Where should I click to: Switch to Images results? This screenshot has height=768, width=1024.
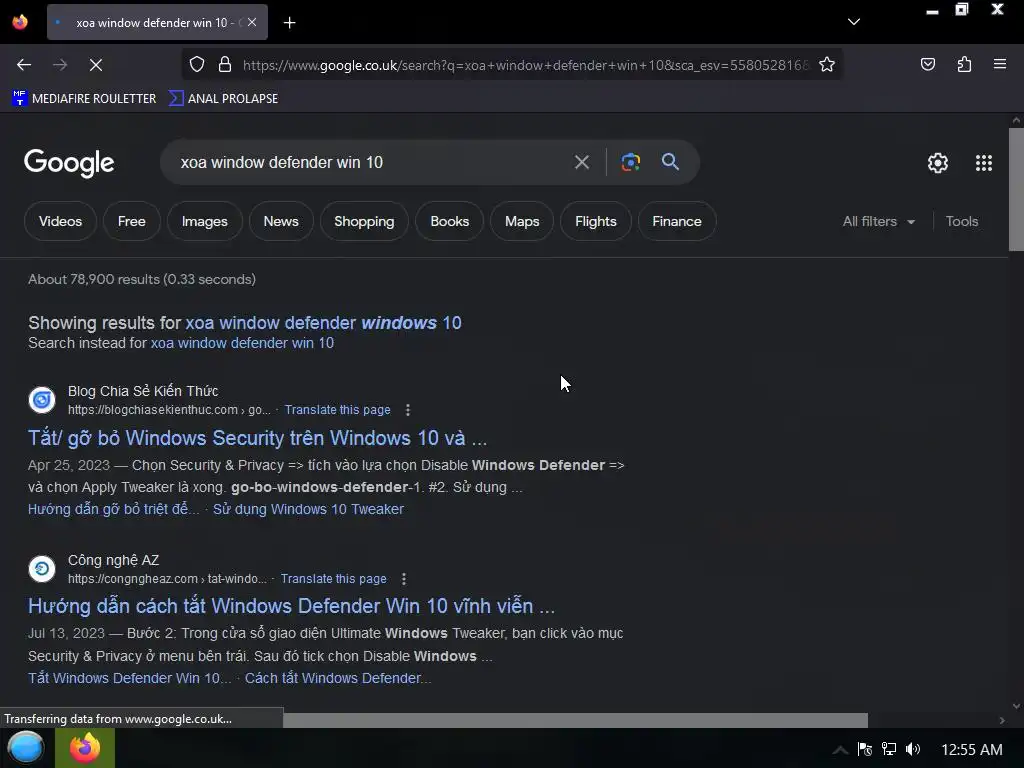(x=204, y=221)
